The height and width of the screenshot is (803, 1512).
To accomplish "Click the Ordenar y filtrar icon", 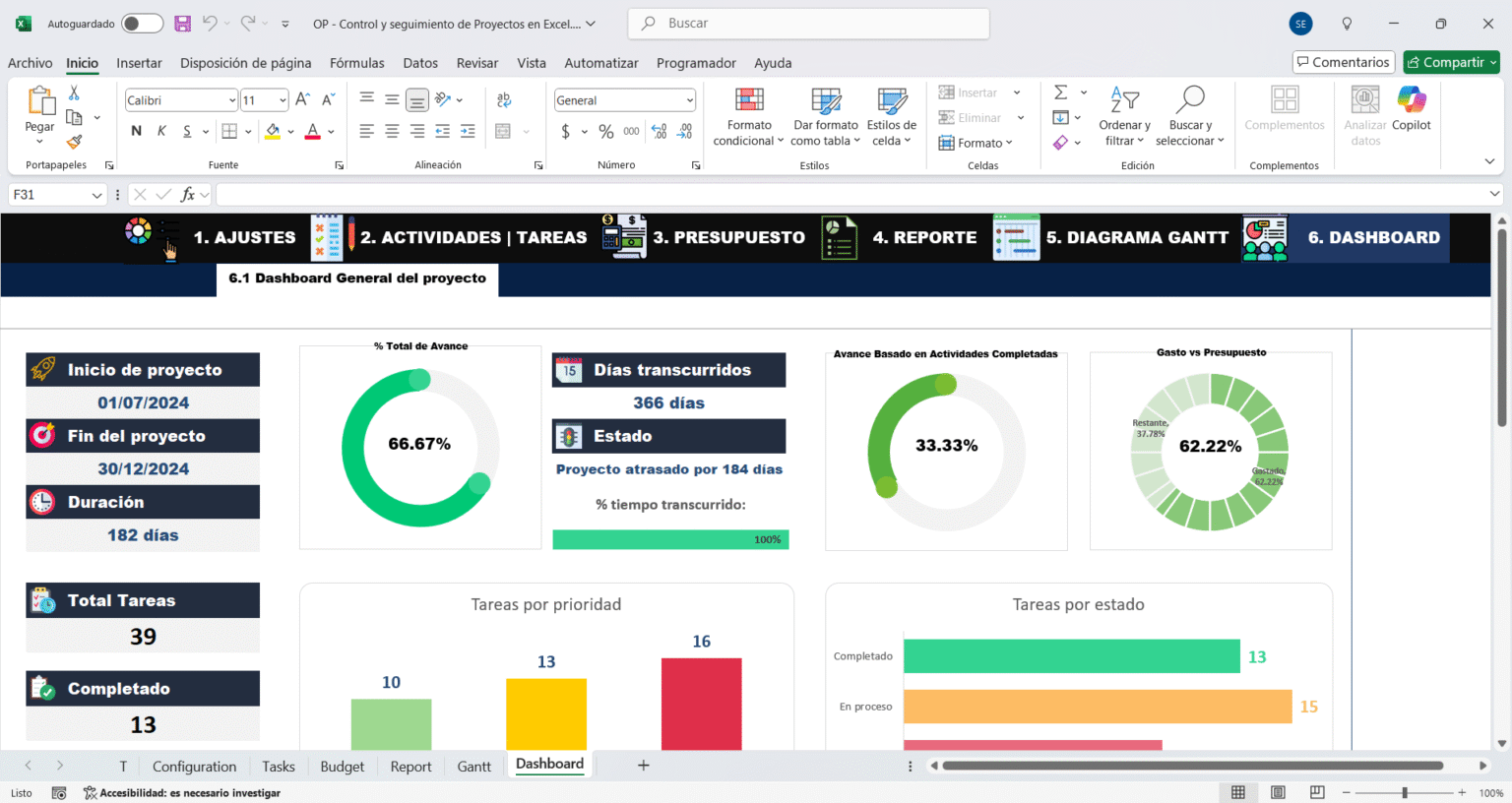I will [1123, 116].
